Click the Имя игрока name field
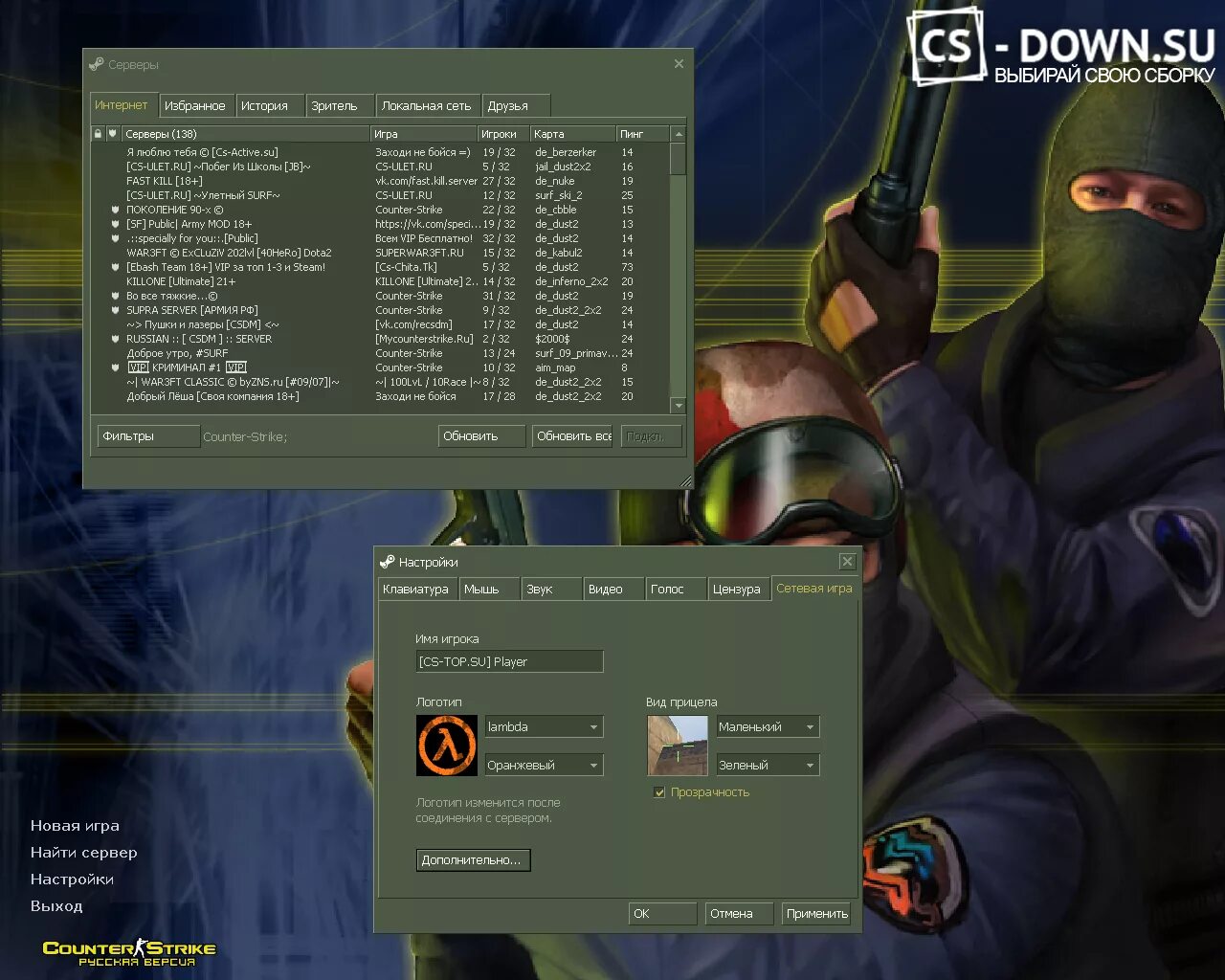This screenshot has width=1225, height=980. pyautogui.click(x=509, y=661)
